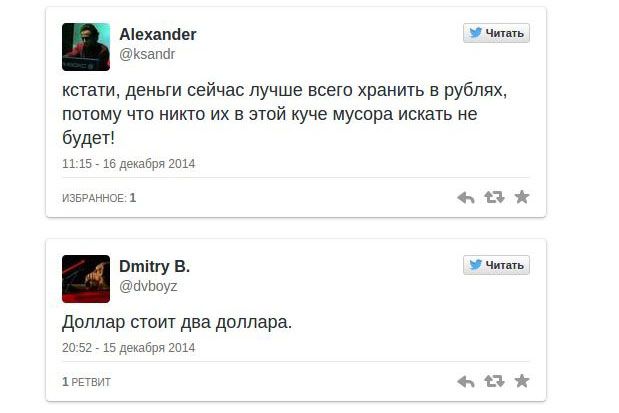This screenshot has height=413, width=619.
Task: Reply to Alexander's tweet about rubles
Action: [465, 198]
